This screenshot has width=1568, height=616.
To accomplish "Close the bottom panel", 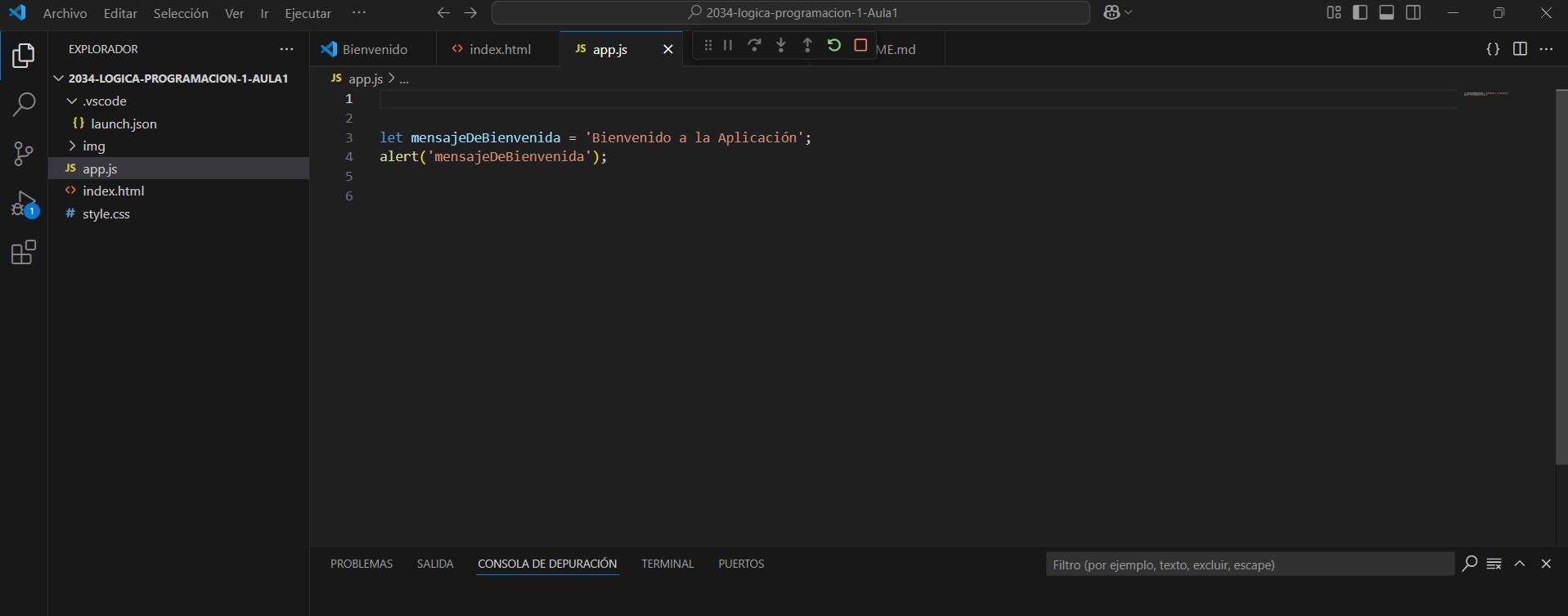I will pyautogui.click(x=1546, y=564).
